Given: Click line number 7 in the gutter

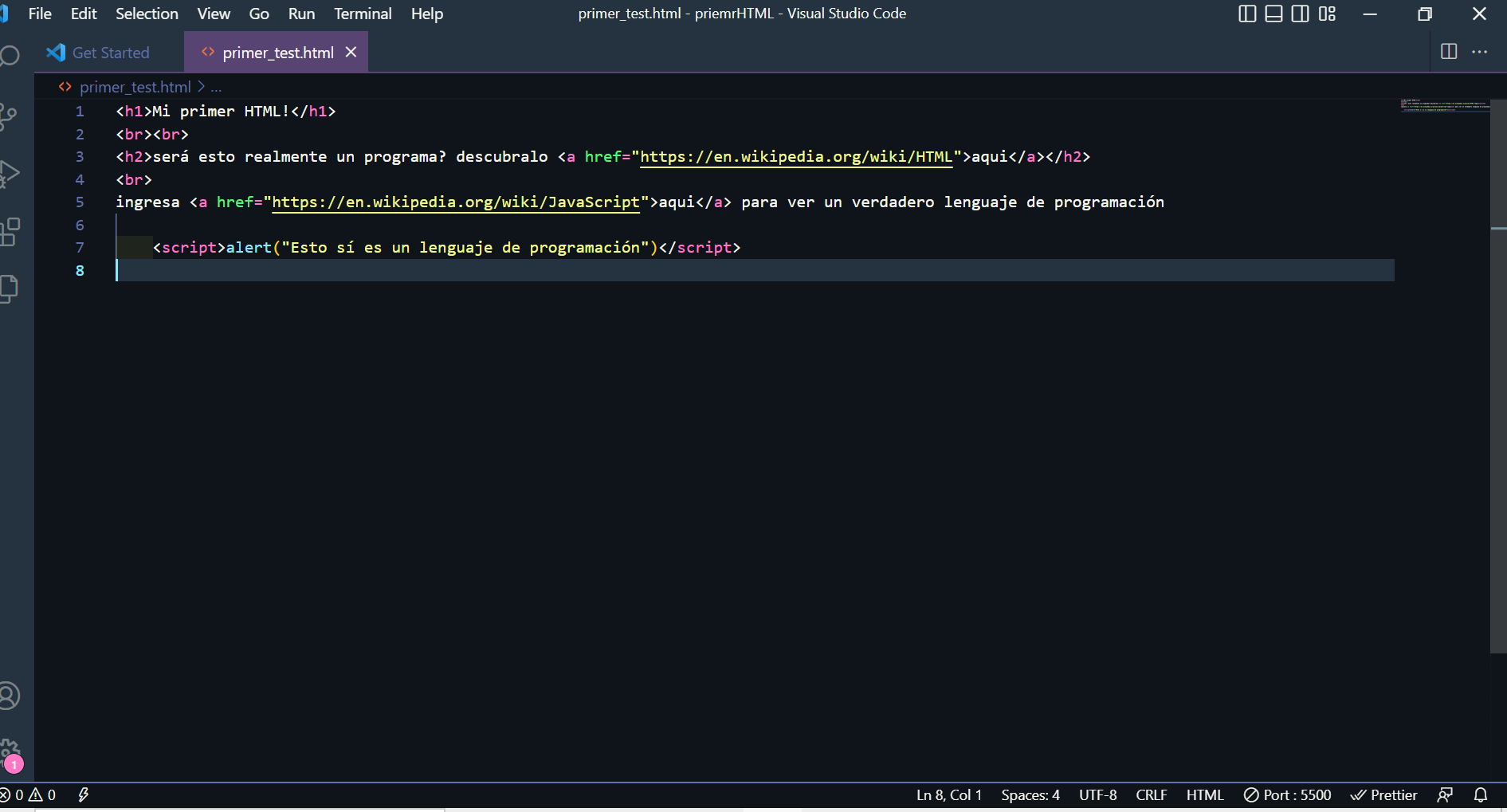Looking at the screenshot, I should click(x=80, y=248).
